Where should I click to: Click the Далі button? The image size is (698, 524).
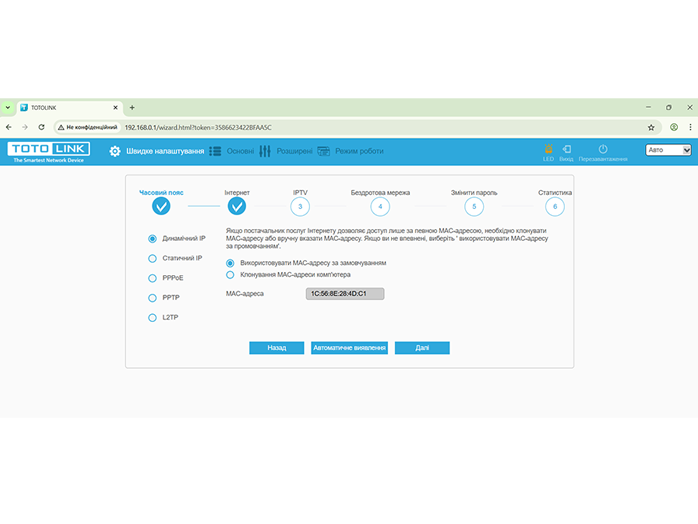pos(422,348)
